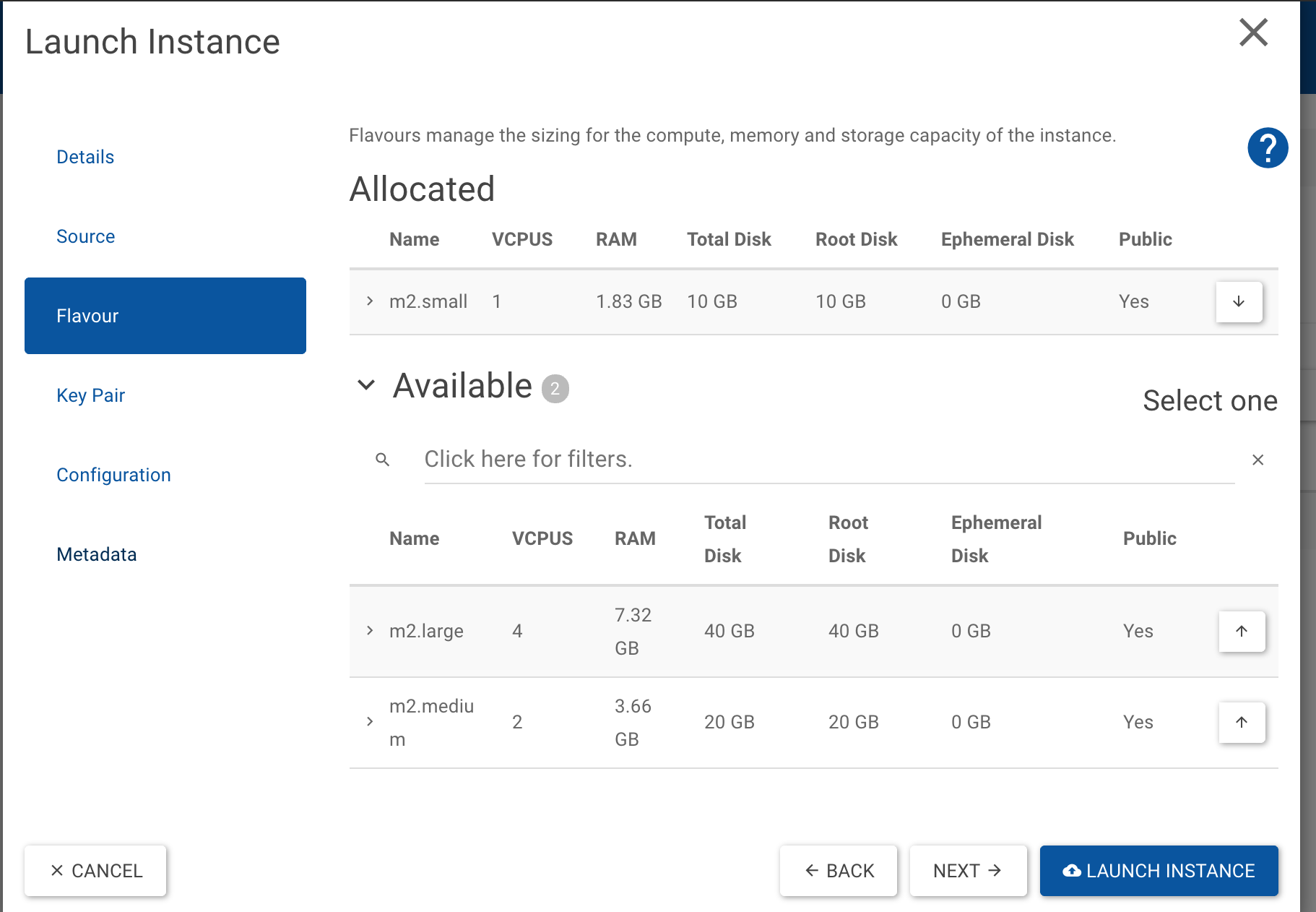Go to the Details step
1316x912 pixels.
pos(85,157)
